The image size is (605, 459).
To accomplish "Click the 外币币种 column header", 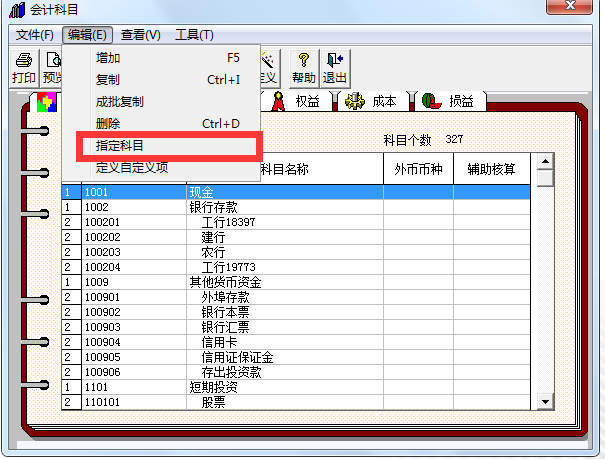I will click(x=418, y=169).
